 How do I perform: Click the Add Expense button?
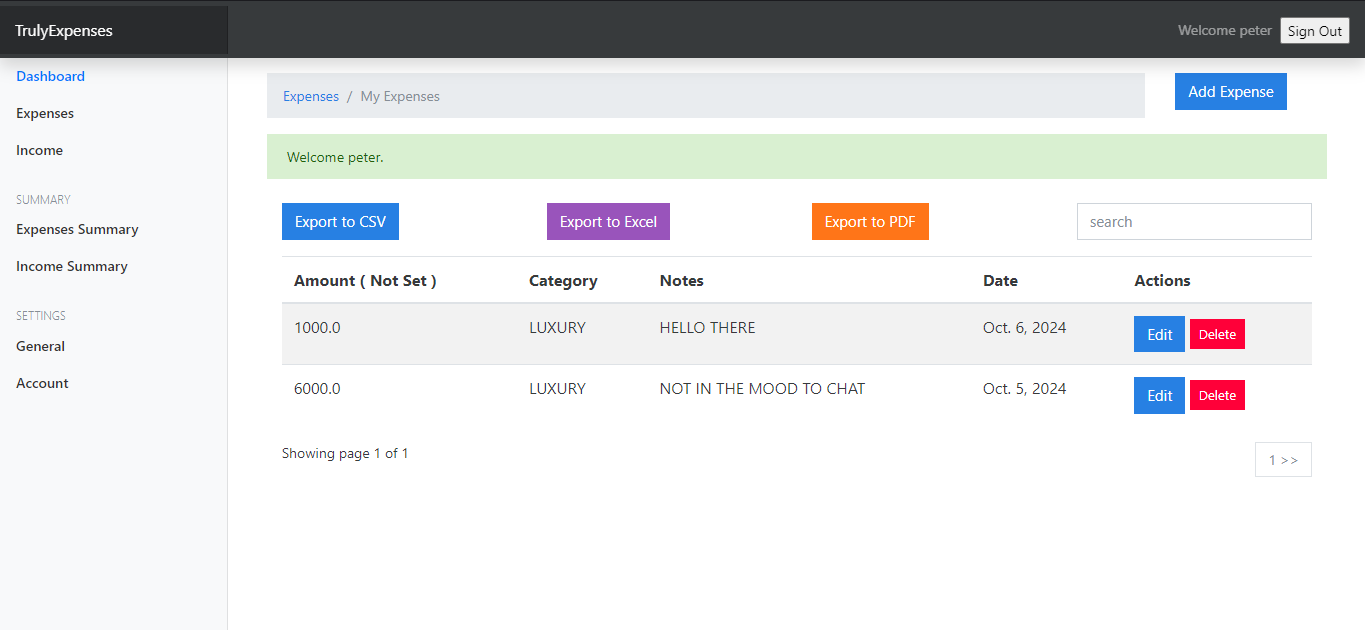pos(1230,91)
